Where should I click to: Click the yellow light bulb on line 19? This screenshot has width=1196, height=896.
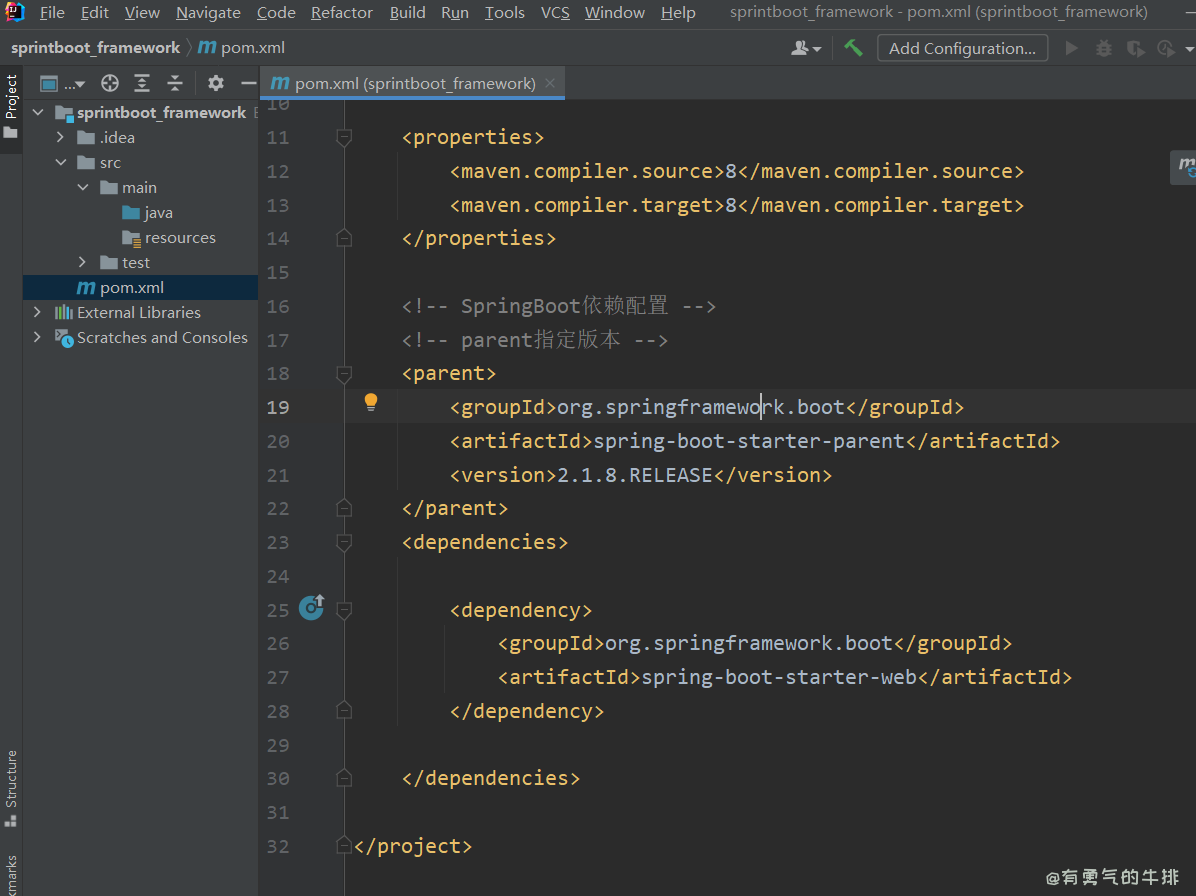click(x=371, y=402)
